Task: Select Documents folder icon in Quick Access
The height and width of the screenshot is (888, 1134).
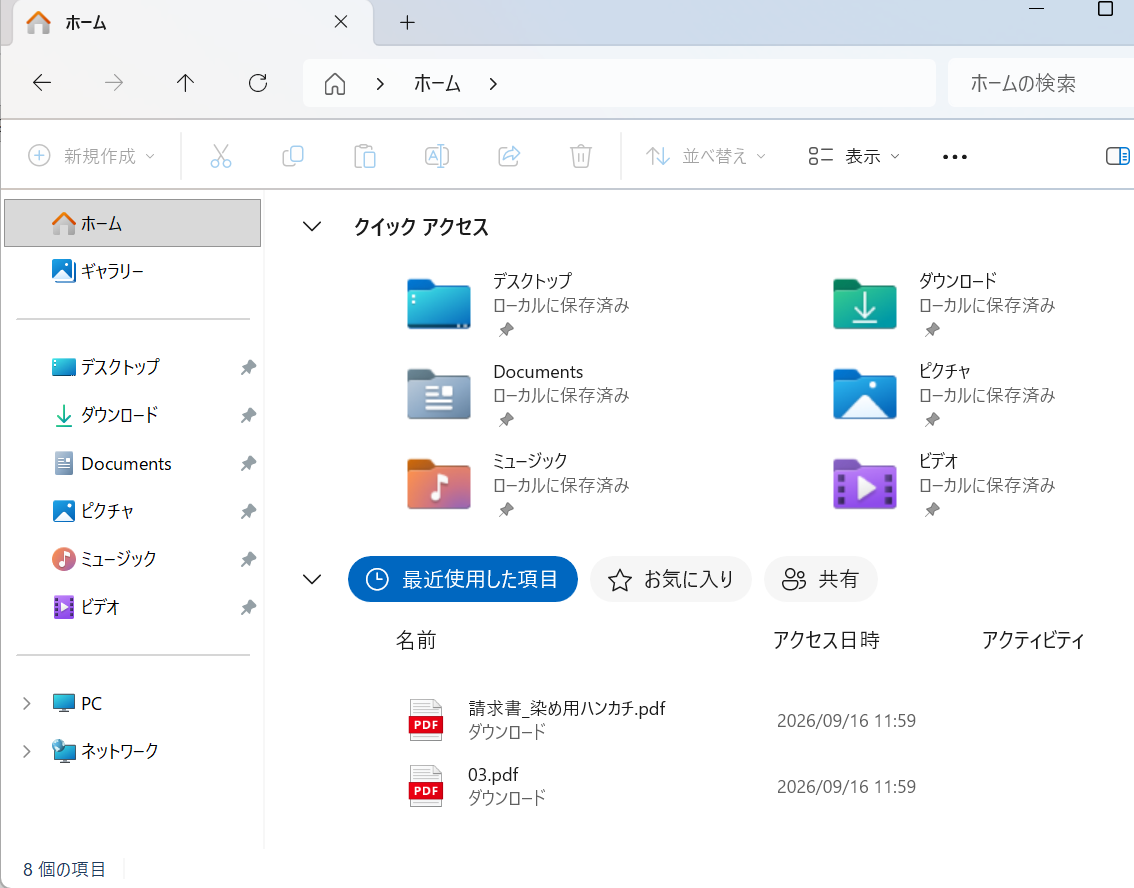Action: (438, 394)
